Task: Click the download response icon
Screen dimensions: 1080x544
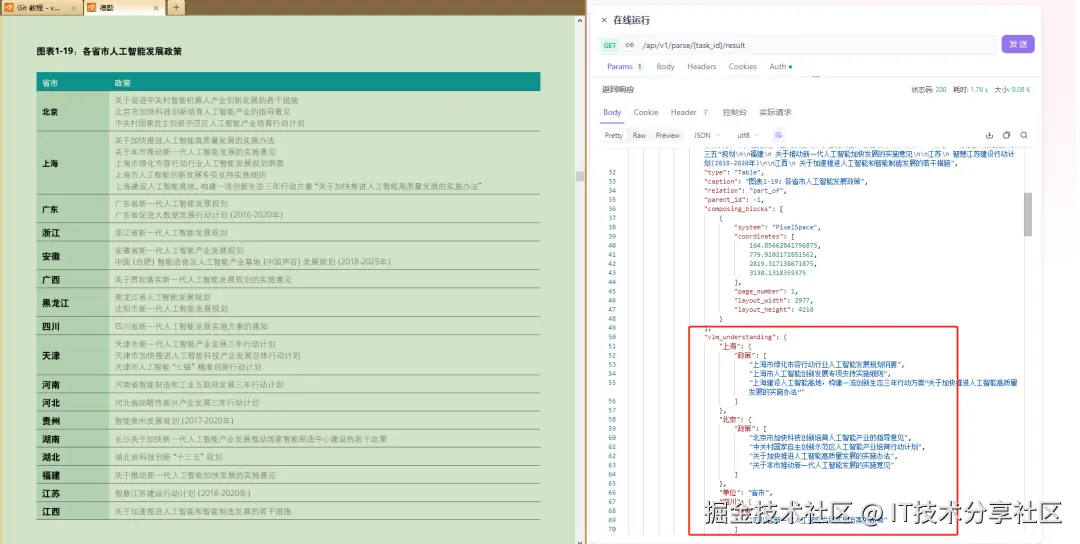Action: pos(990,136)
